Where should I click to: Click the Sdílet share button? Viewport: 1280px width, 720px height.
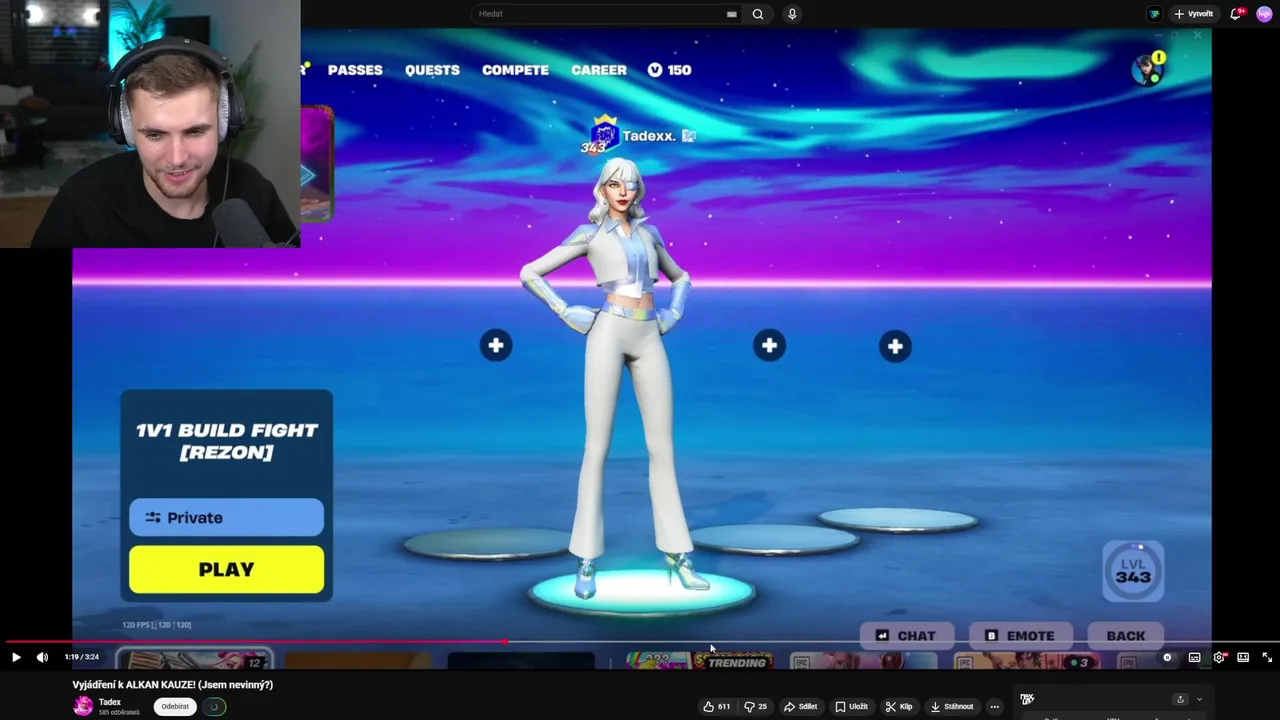tap(801, 707)
